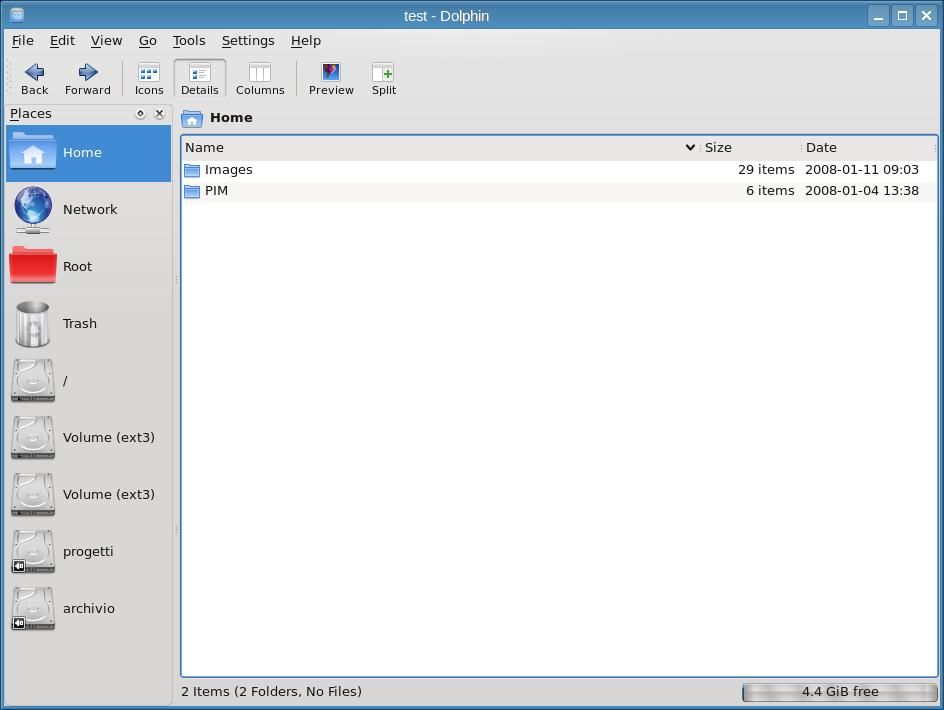Click the toolbar drag handle left of Back
This screenshot has width=944, height=710.
click(x=9, y=78)
